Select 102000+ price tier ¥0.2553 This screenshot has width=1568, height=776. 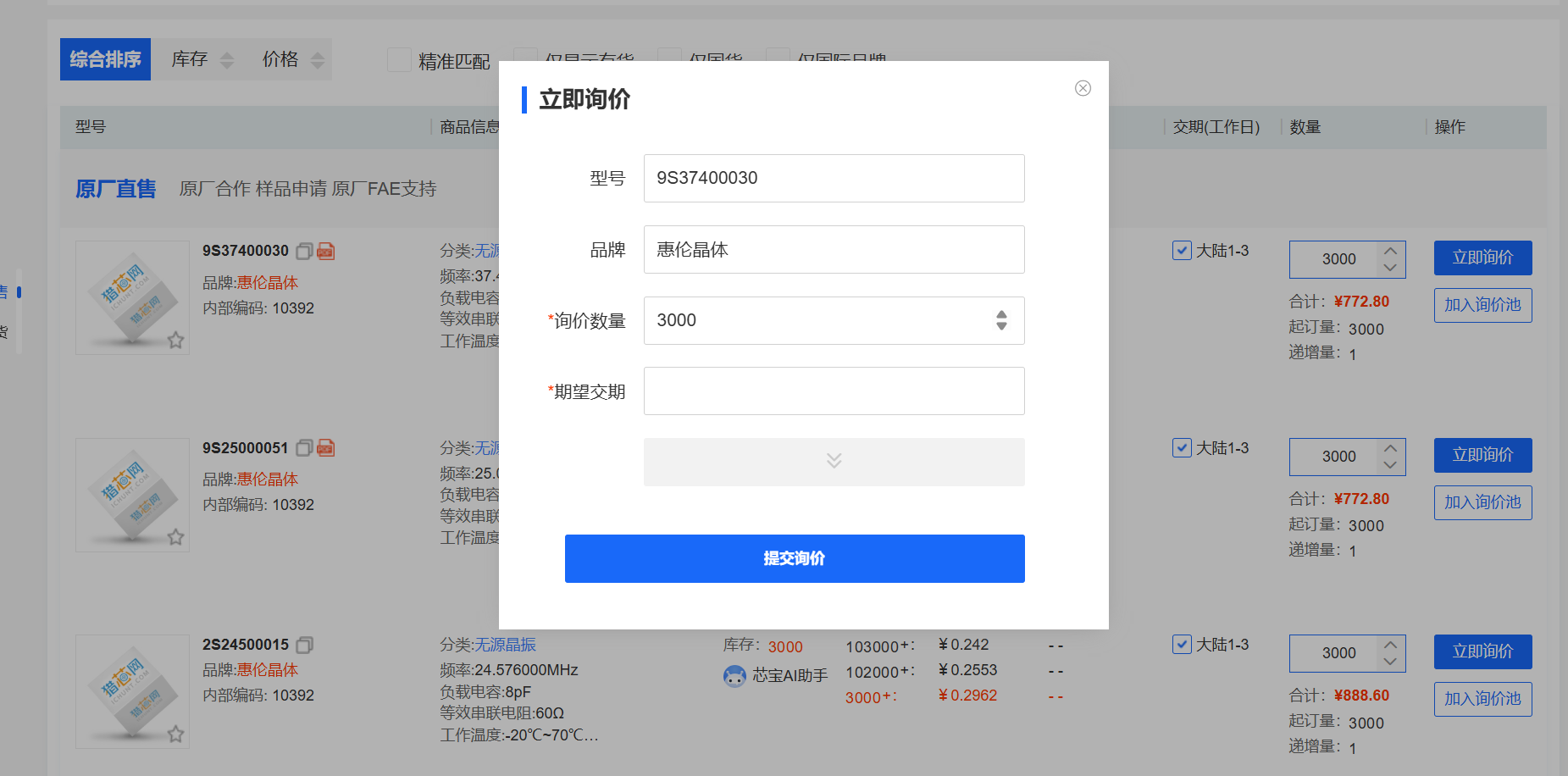pyautogui.click(x=921, y=671)
